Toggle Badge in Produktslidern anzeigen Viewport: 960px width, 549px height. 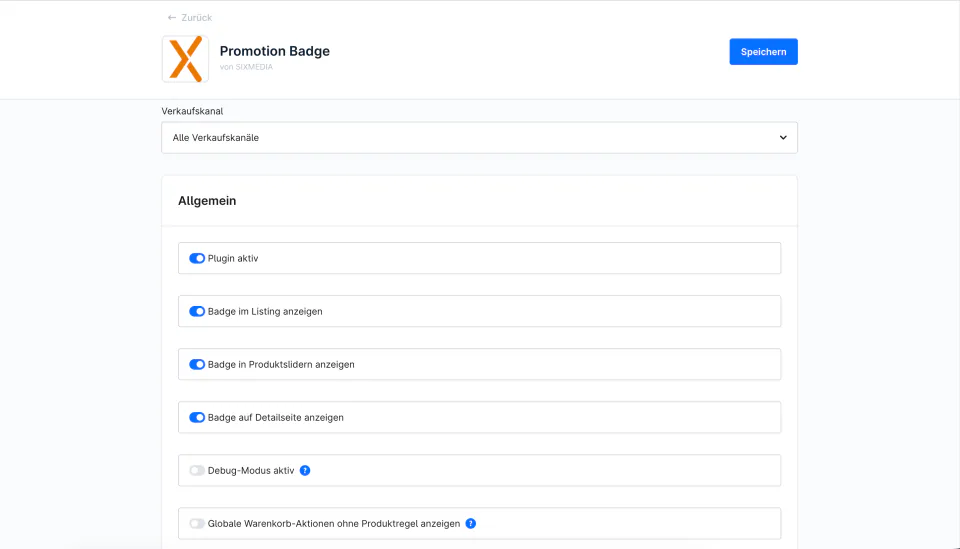[x=197, y=364]
